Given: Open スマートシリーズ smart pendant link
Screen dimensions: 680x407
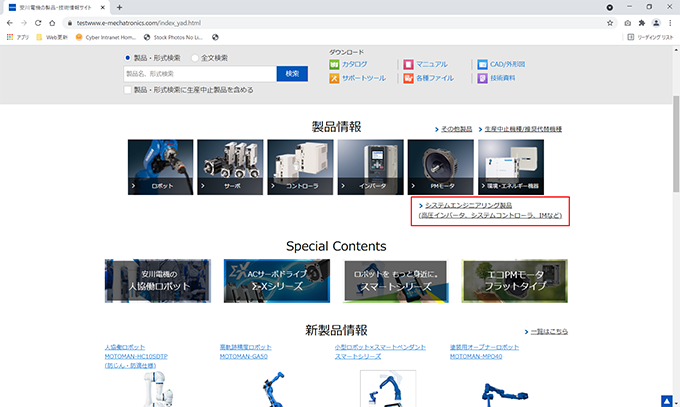Looking at the screenshot, I should click(380, 352).
